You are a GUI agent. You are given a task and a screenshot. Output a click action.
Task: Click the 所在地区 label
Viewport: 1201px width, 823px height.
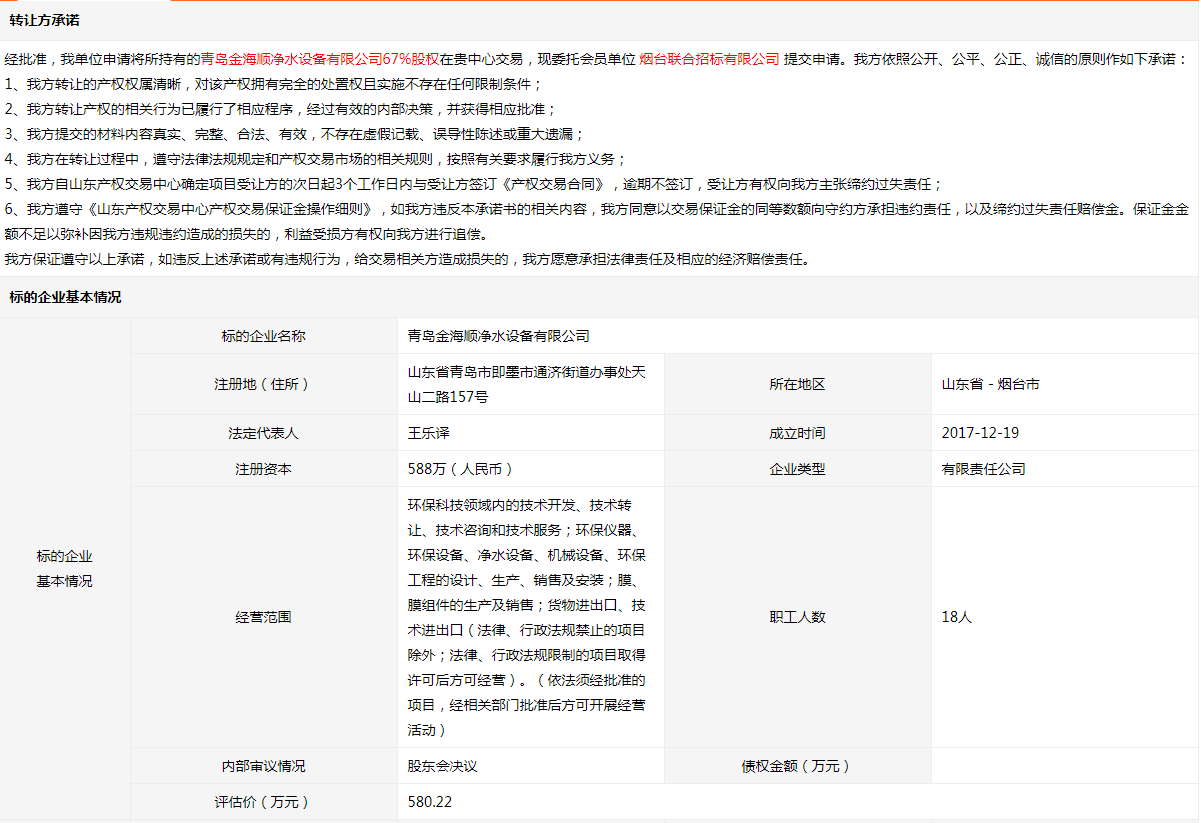(797, 384)
